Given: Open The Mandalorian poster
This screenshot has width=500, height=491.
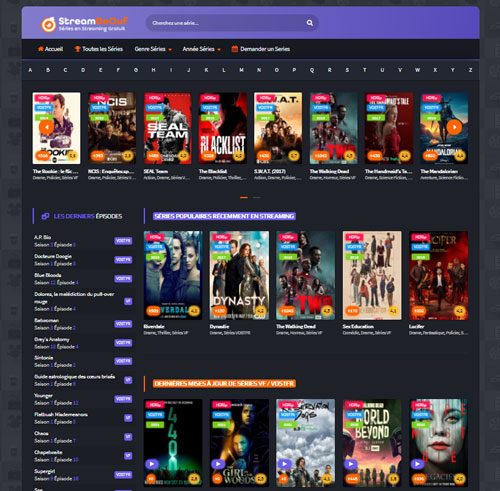Looking at the screenshot, I should coord(444,128).
